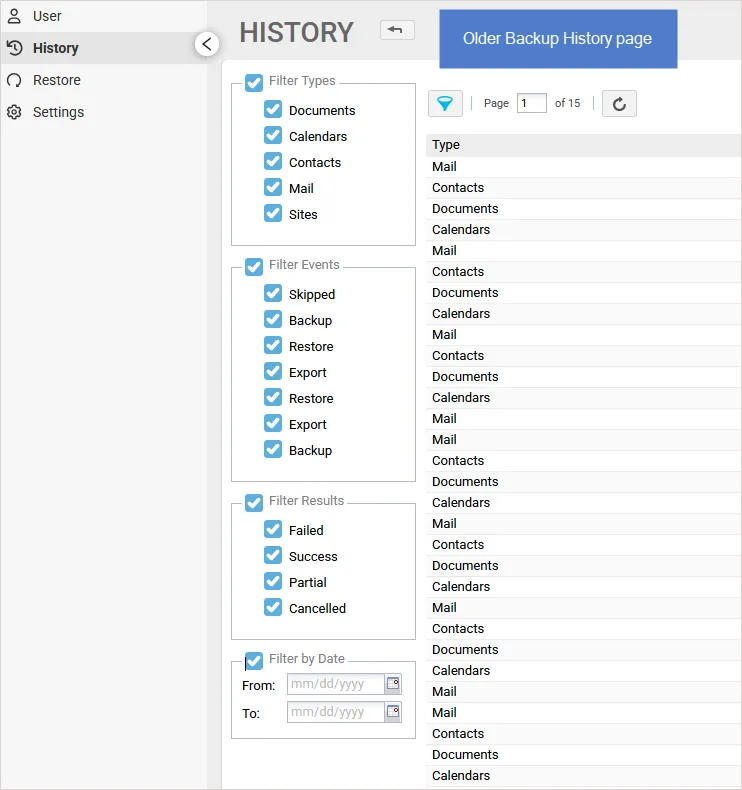
Task: Toggle the Cancelled results checkbox
Action: pyautogui.click(x=273, y=607)
